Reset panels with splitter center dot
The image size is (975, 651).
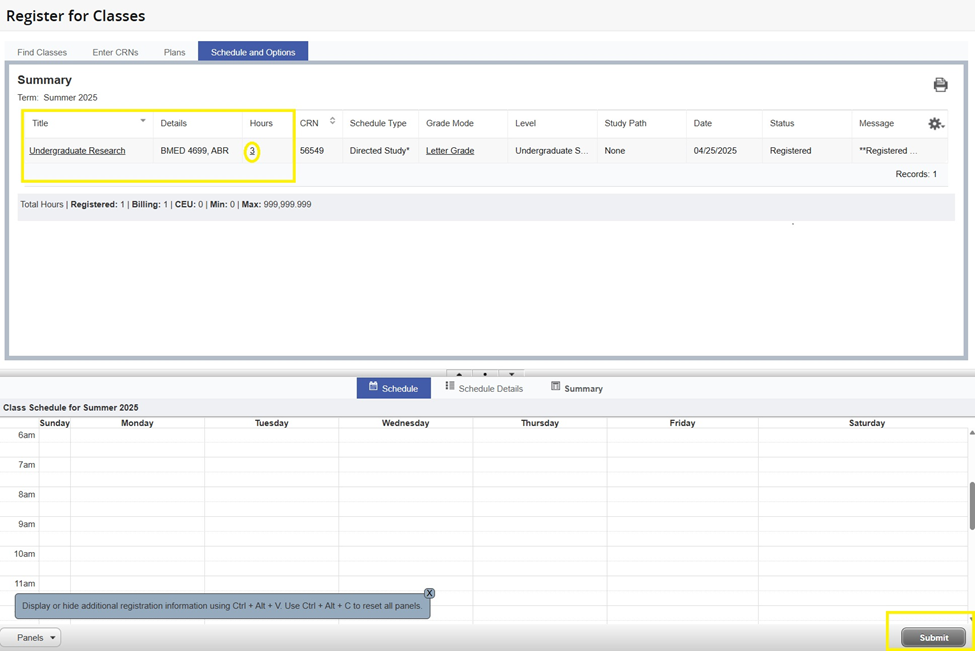point(485,375)
